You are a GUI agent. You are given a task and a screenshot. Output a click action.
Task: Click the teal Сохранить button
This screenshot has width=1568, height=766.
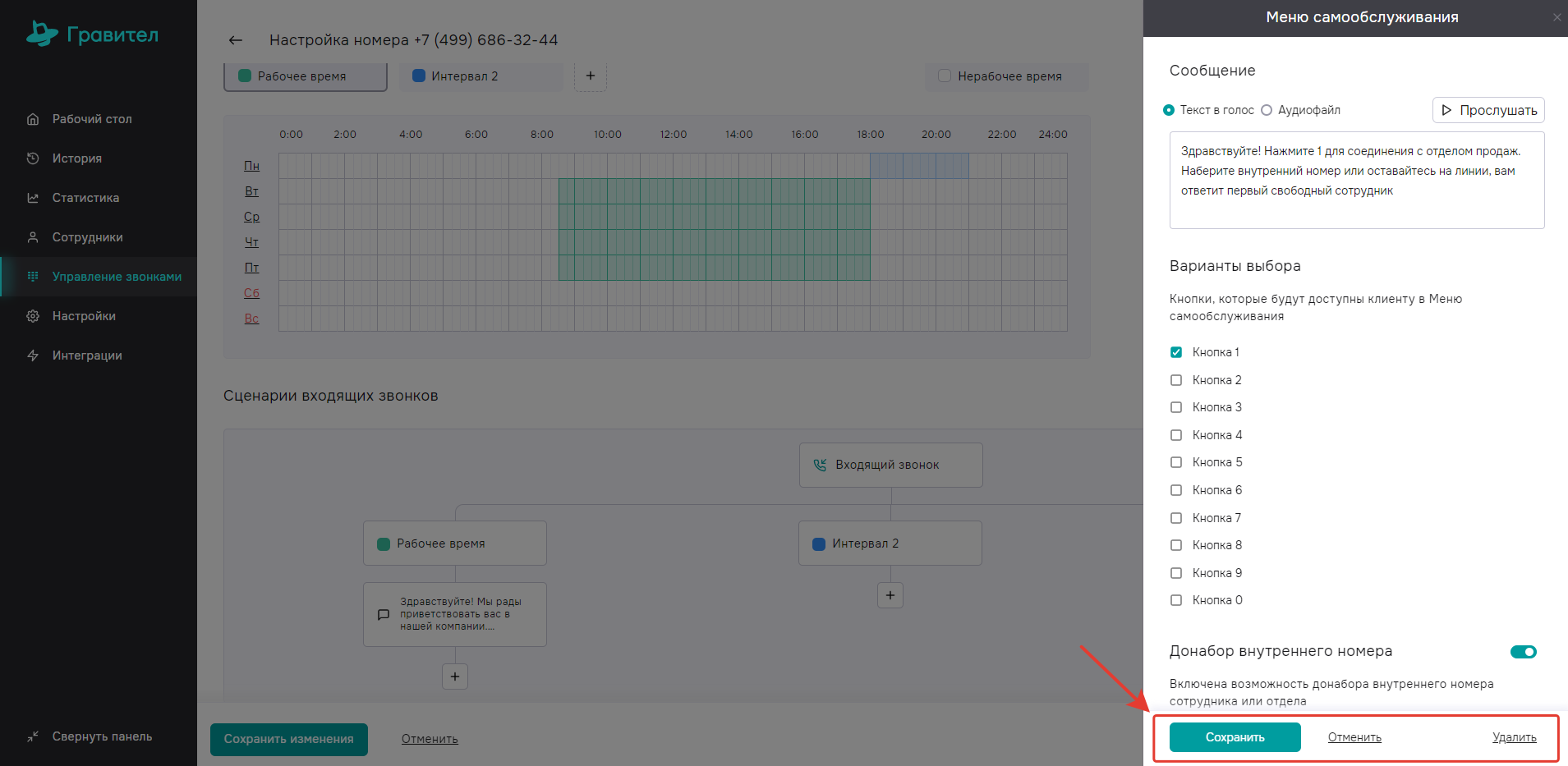pos(1235,737)
